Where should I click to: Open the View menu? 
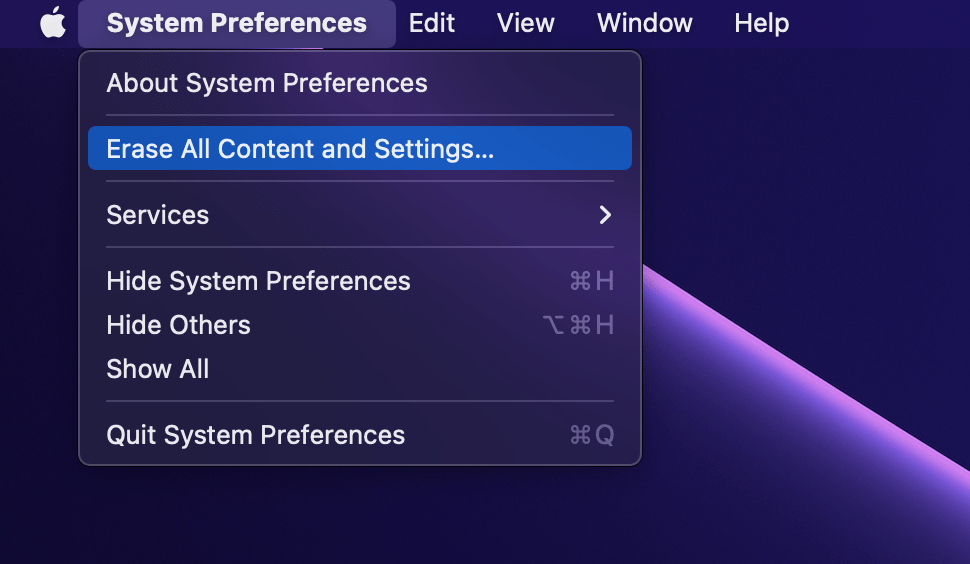click(x=526, y=24)
